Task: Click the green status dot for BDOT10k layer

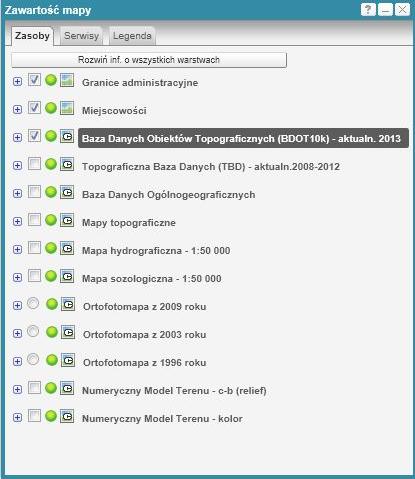Action: tap(51, 136)
